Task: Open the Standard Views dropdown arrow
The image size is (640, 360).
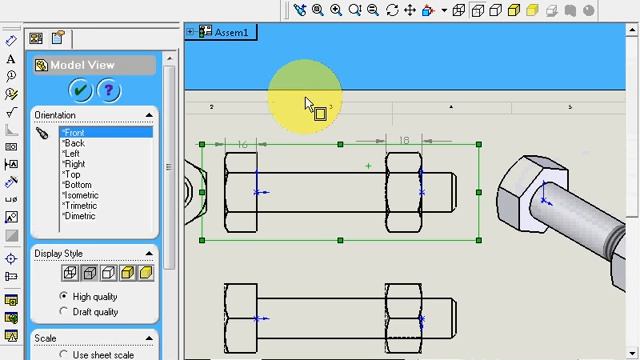Action: point(444,10)
